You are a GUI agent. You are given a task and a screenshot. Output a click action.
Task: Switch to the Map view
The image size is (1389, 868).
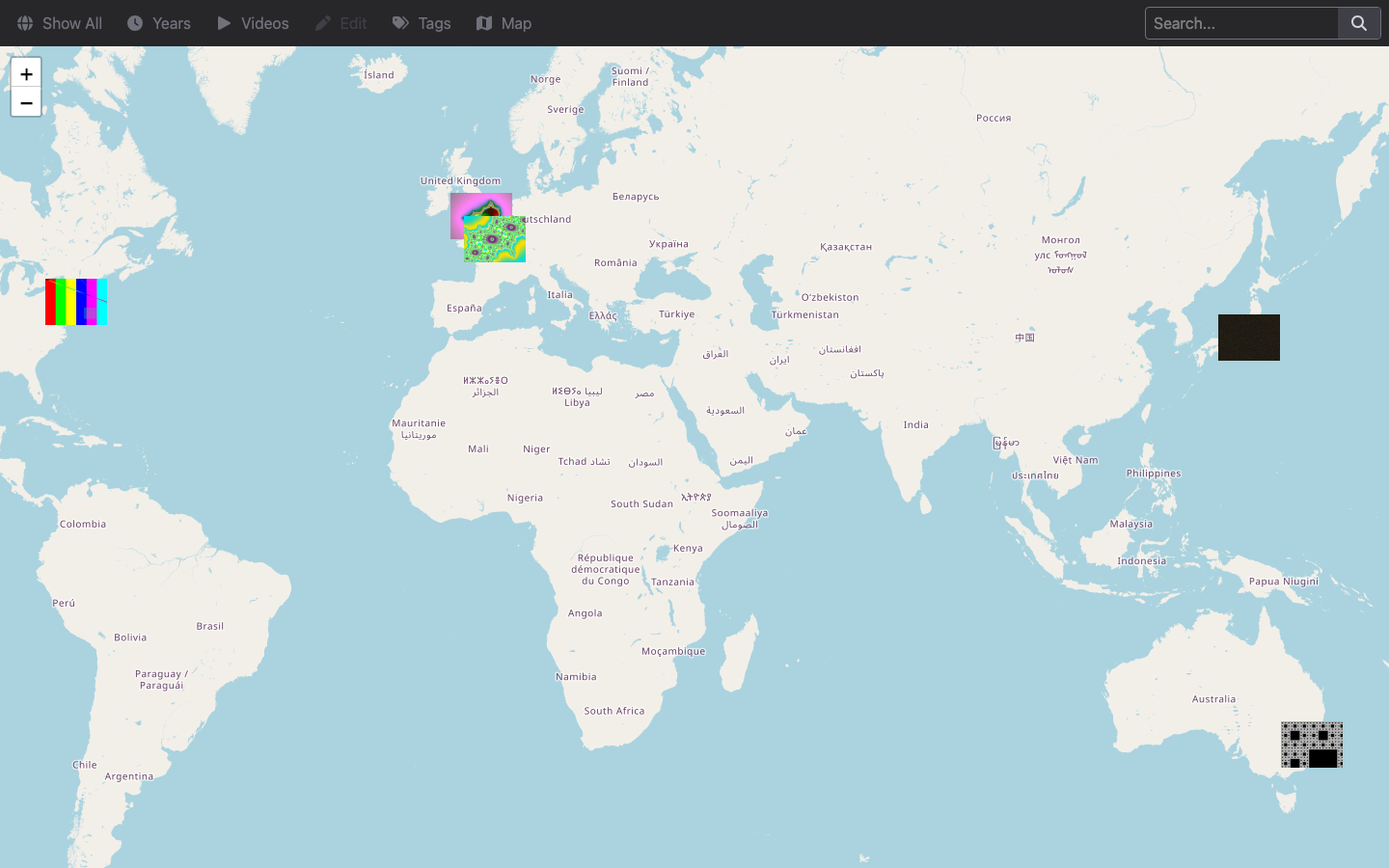[504, 23]
